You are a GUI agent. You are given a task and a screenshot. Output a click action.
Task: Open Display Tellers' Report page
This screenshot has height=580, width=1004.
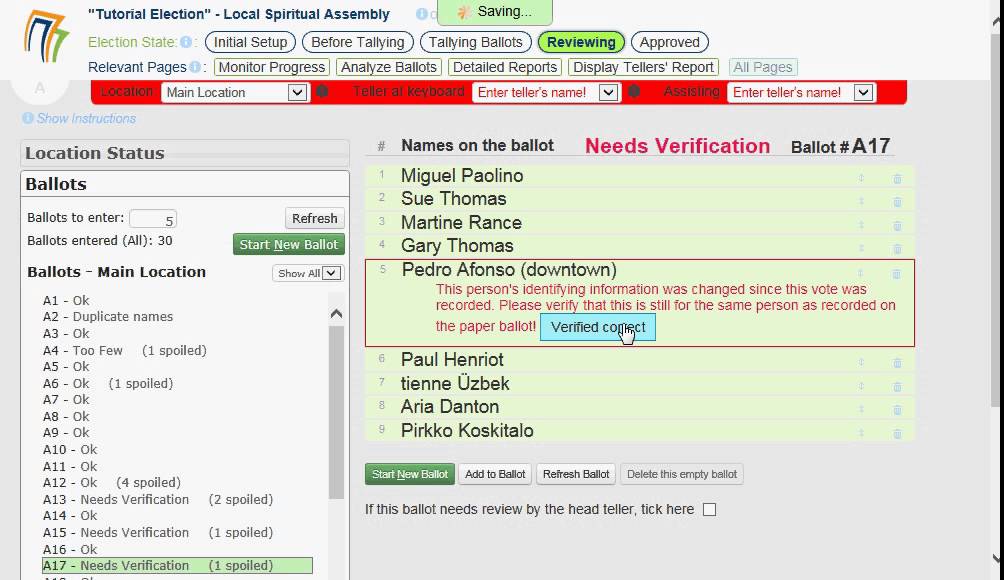pyautogui.click(x=643, y=67)
